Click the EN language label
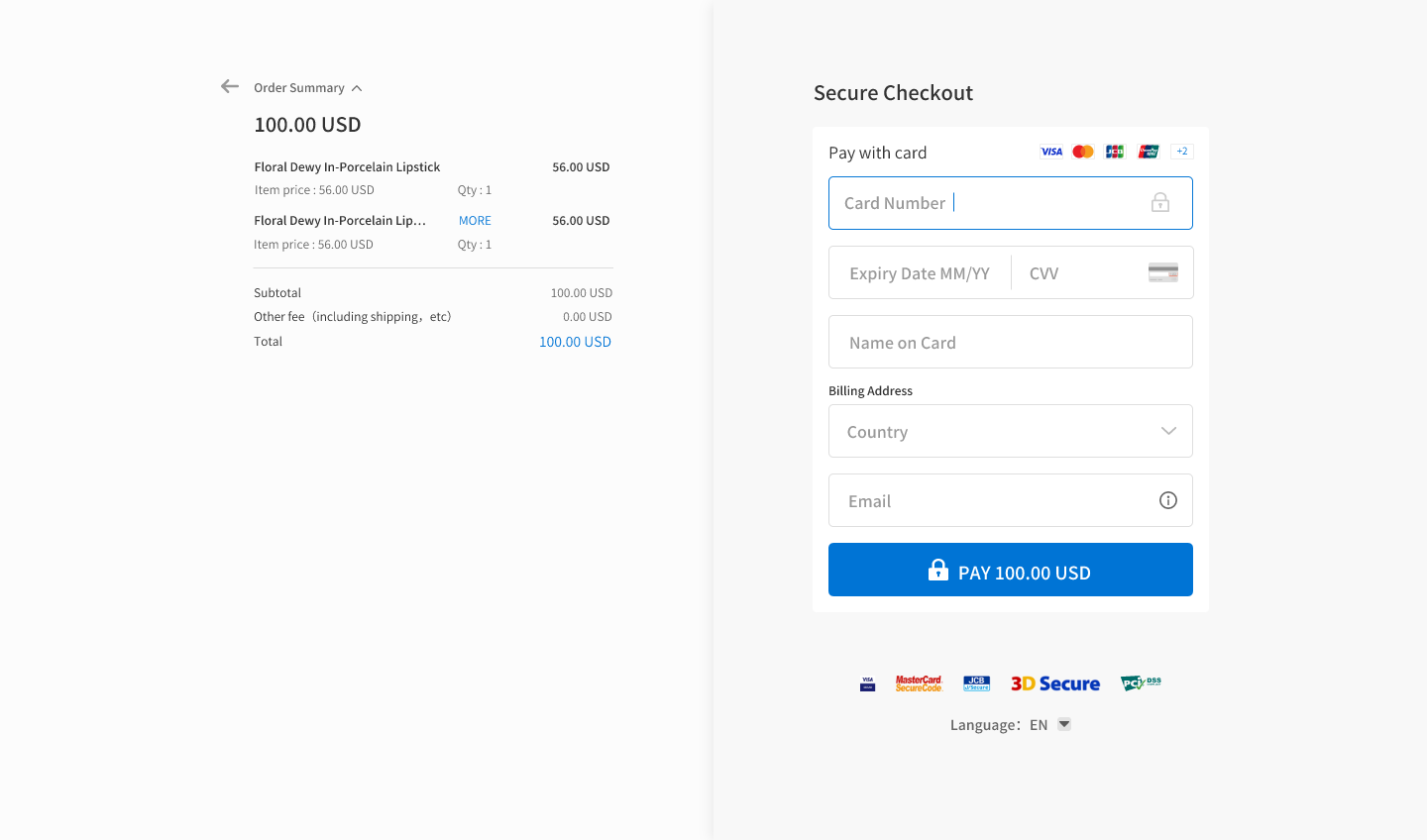 coord(1039,725)
